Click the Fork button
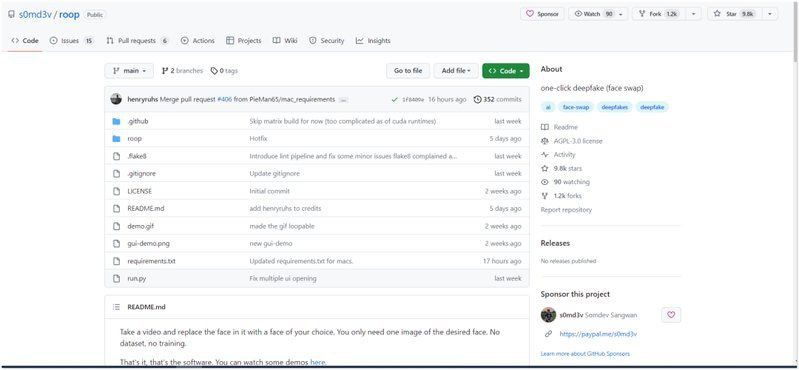This screenshot has height=370, width=799. pos(658,14)
